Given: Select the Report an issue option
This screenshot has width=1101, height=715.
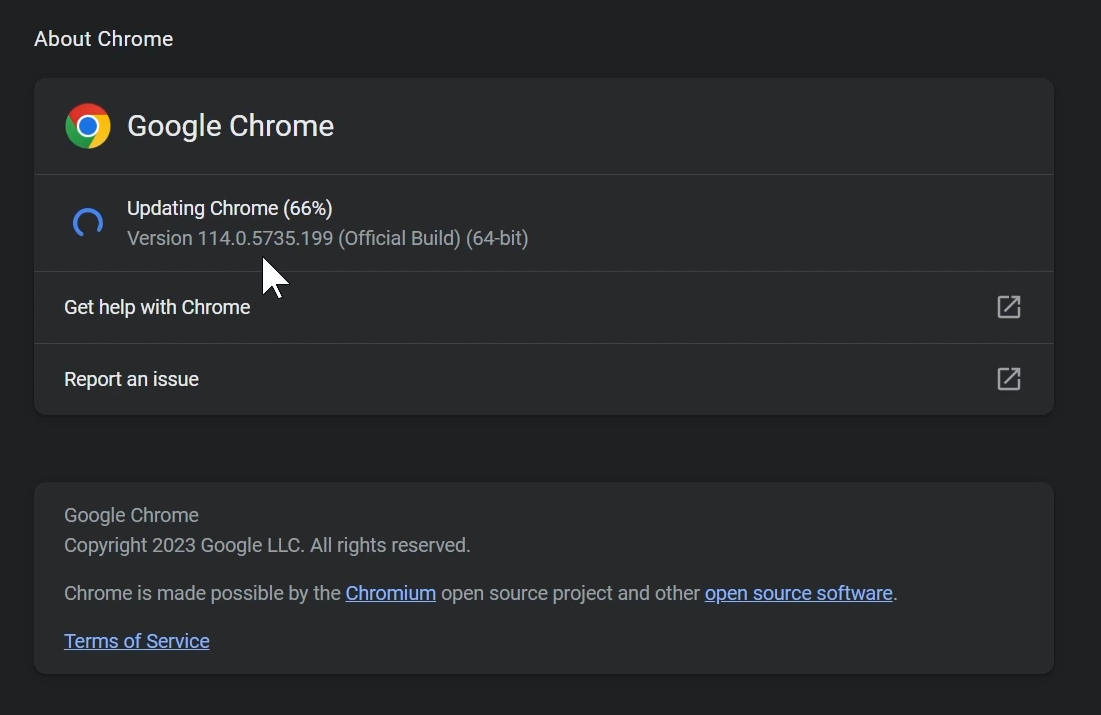Looking at the screenshot, I should tap(131, 379).
